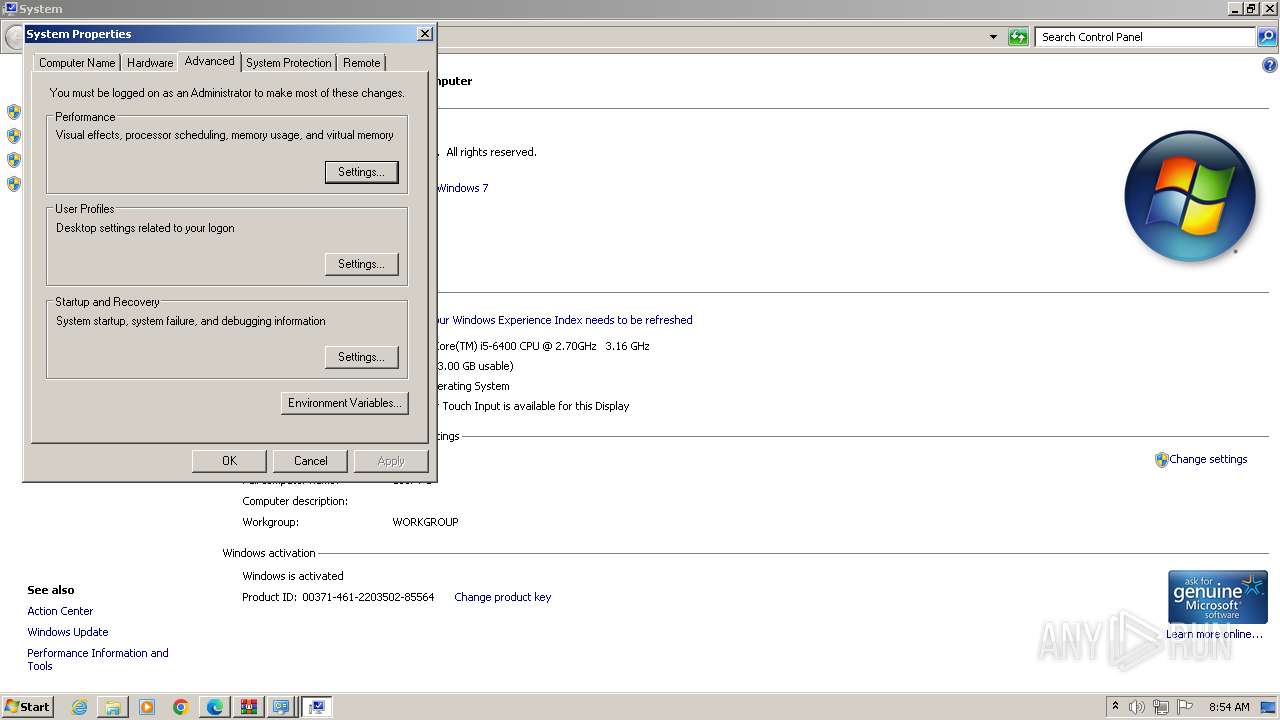Screen dimensions: 1280x720
Task: Click the greyed Apply button
Action: (391, 461)
